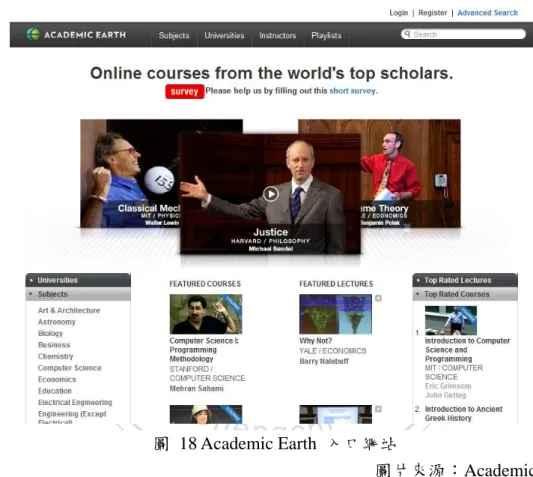Open Art & Architecture subject

[69, 310]
